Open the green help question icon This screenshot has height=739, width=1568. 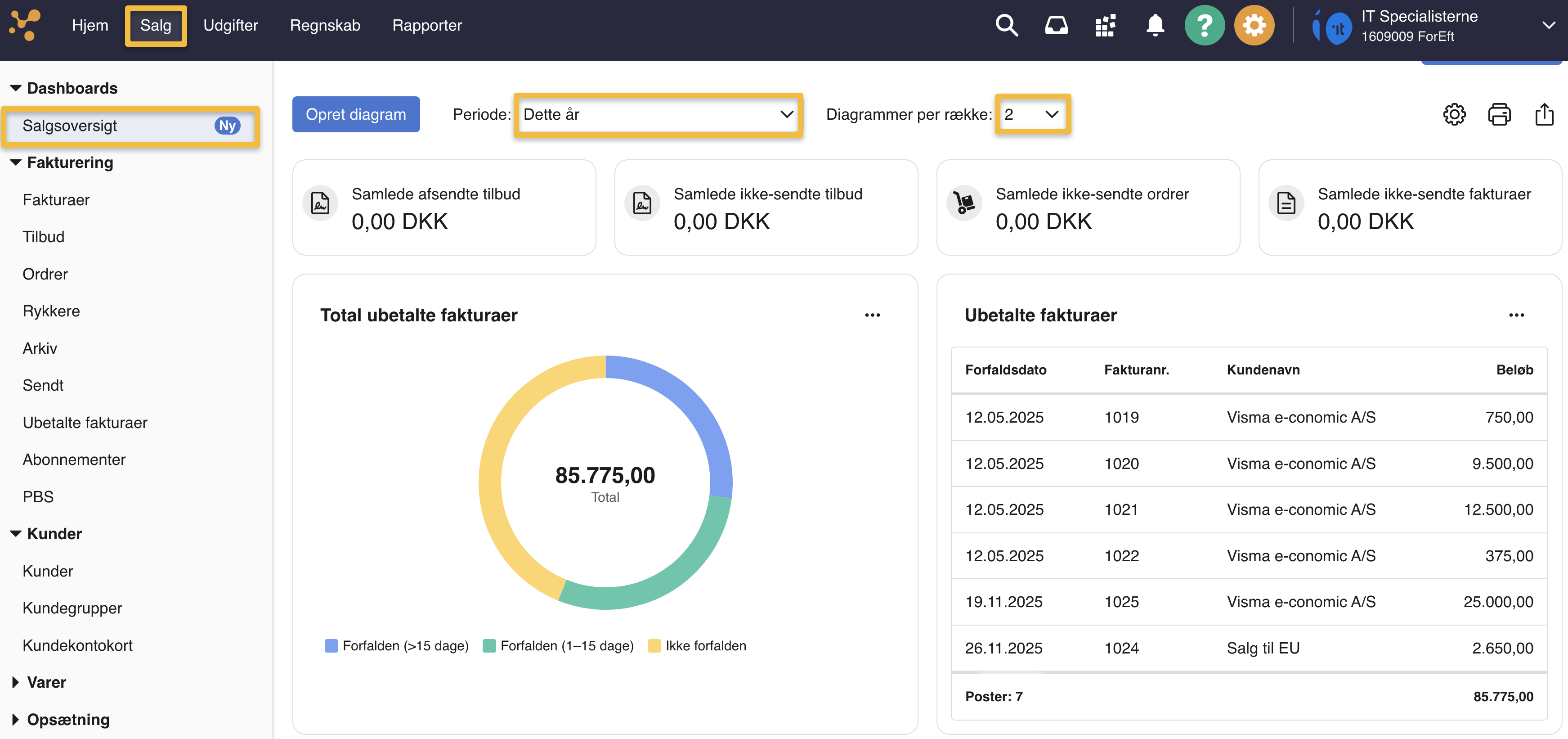tap(1204, 26)
